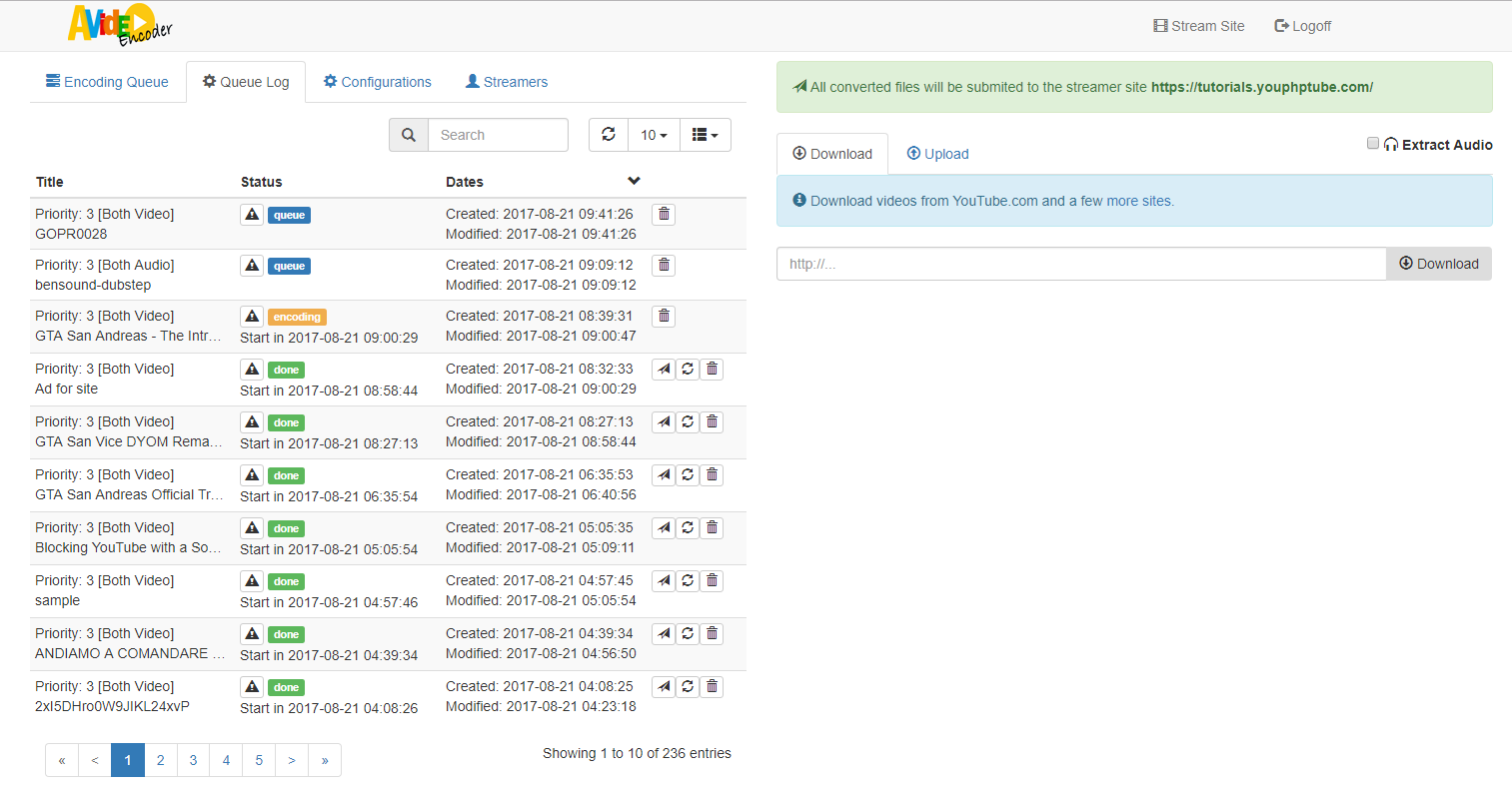Open the Encoding Queue tab

coord(107,82)
